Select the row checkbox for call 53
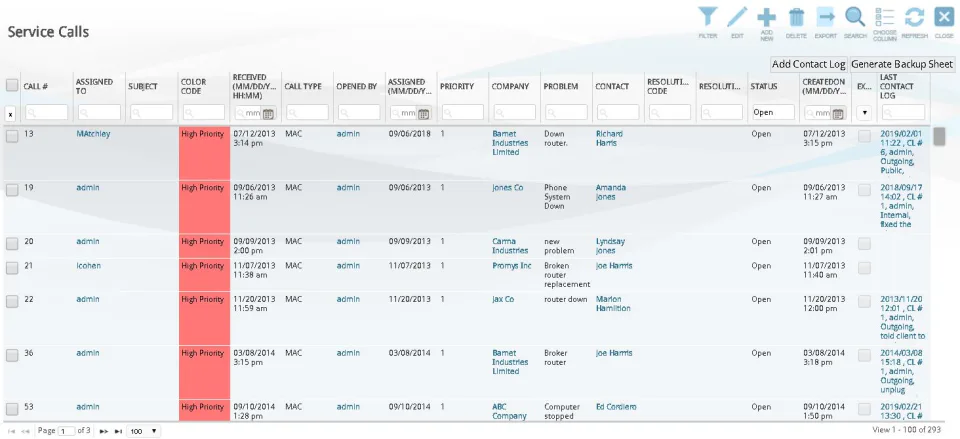 [x=12, y=409]
